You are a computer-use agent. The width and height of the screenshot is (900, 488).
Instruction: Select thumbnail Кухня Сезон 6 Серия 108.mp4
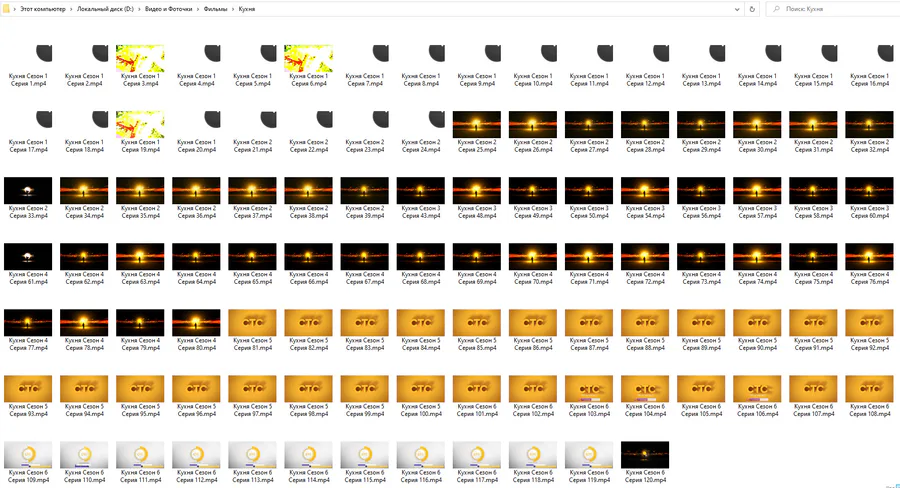869,388
